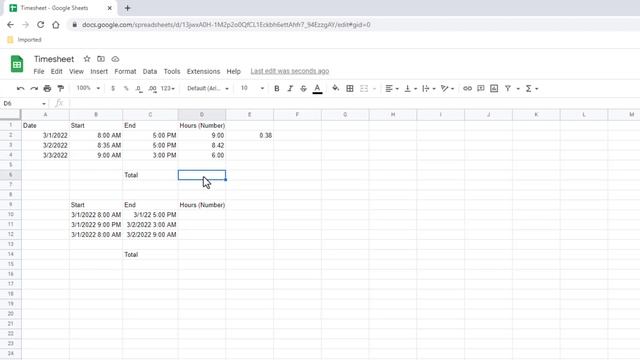Open the Tools menu
This screenshot has width=640, height=360.
pyautogui.click(x=172, y=71)
